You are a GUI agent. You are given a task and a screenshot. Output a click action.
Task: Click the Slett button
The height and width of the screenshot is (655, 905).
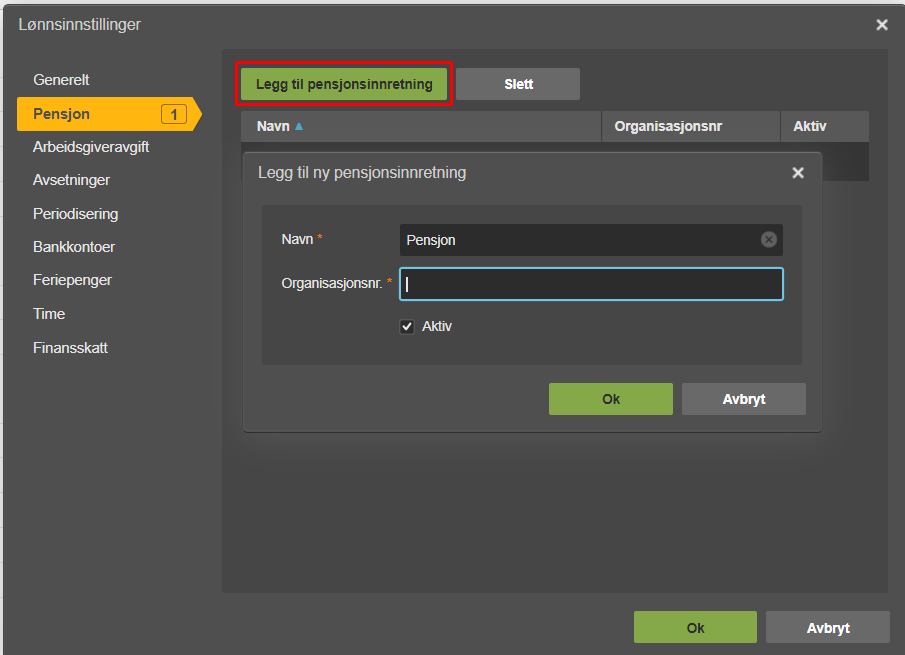coord(518,84)
